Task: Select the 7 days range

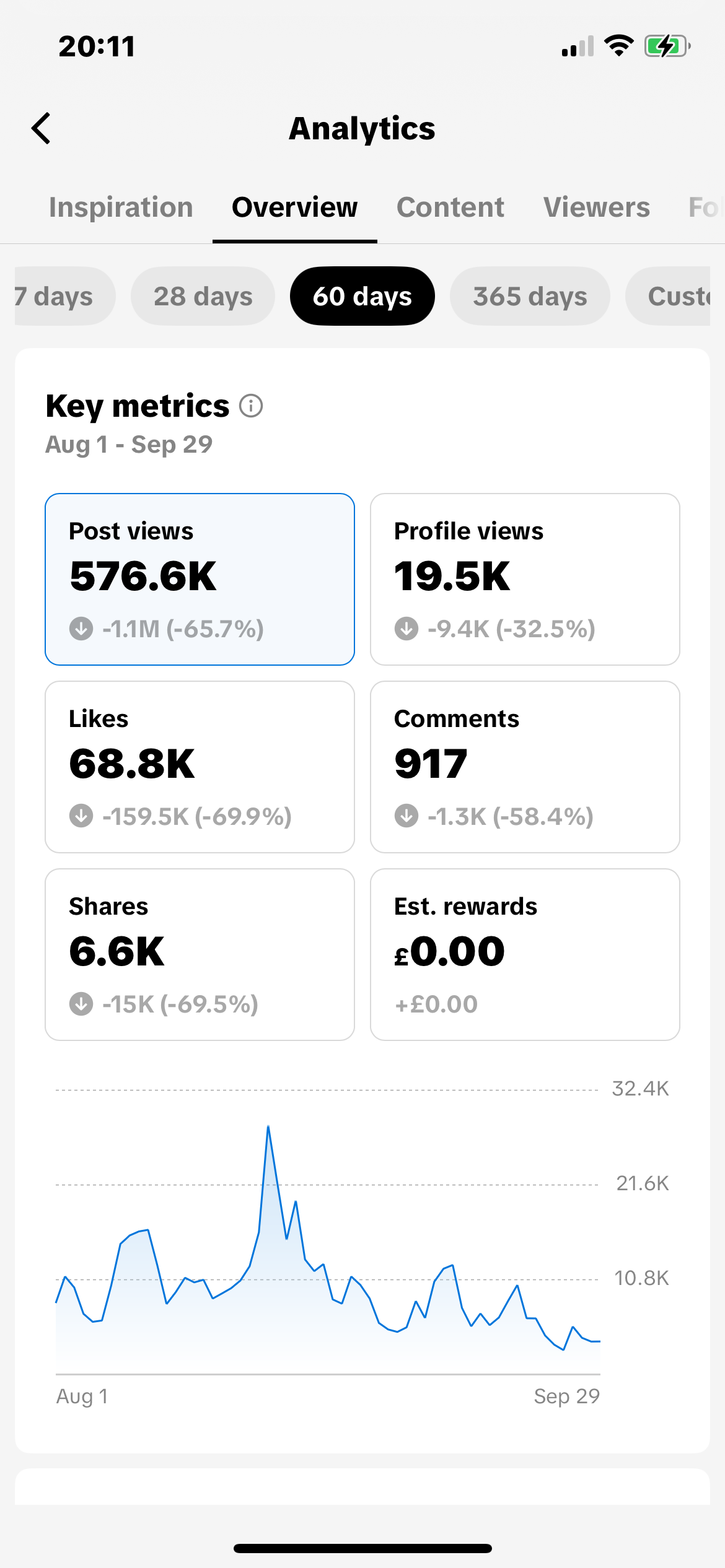Action: (x=64, y=296)
